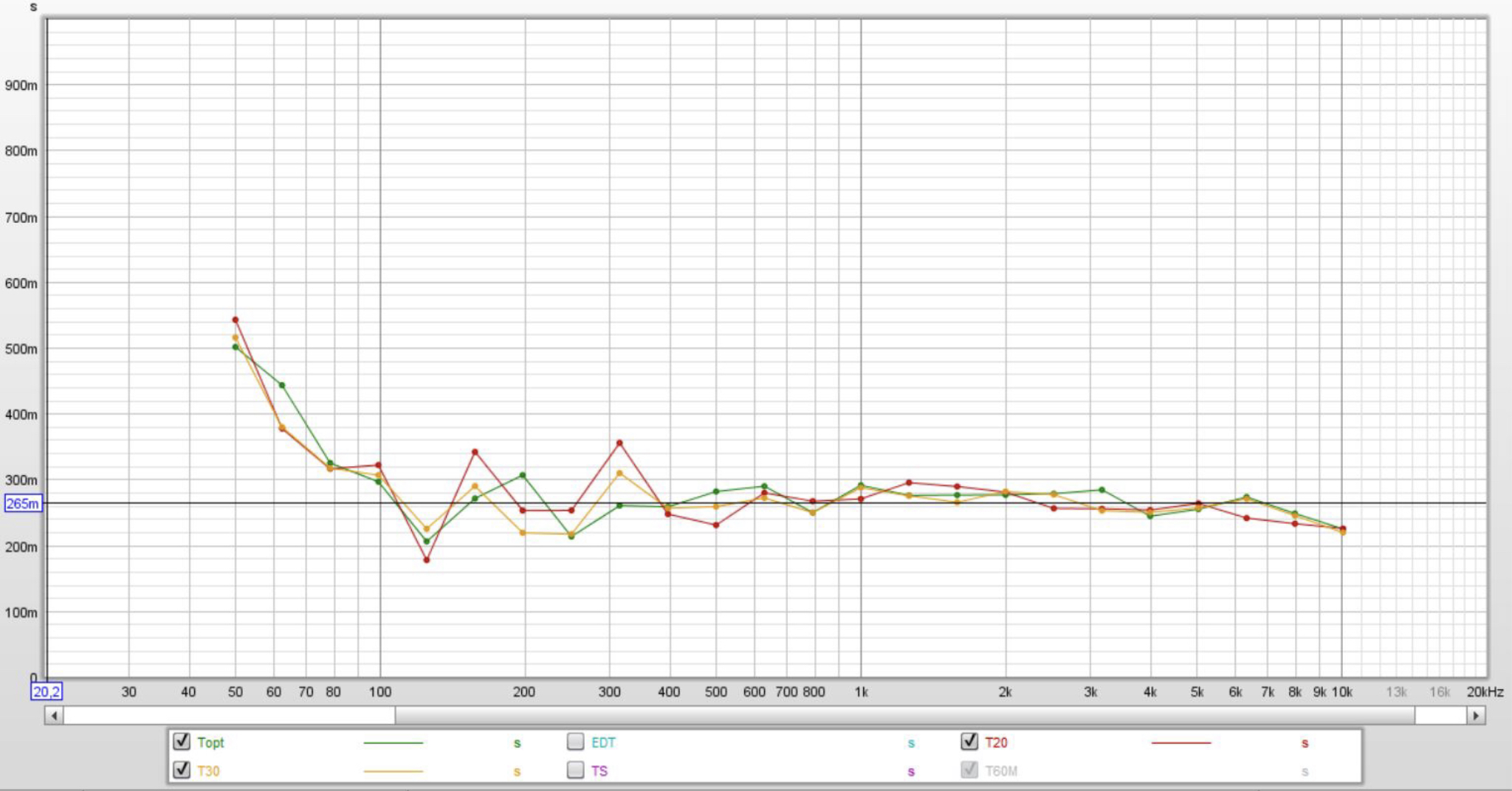The image size is (1512, 791).
Task: Click the EDT legend label
Action: (603, 742)
